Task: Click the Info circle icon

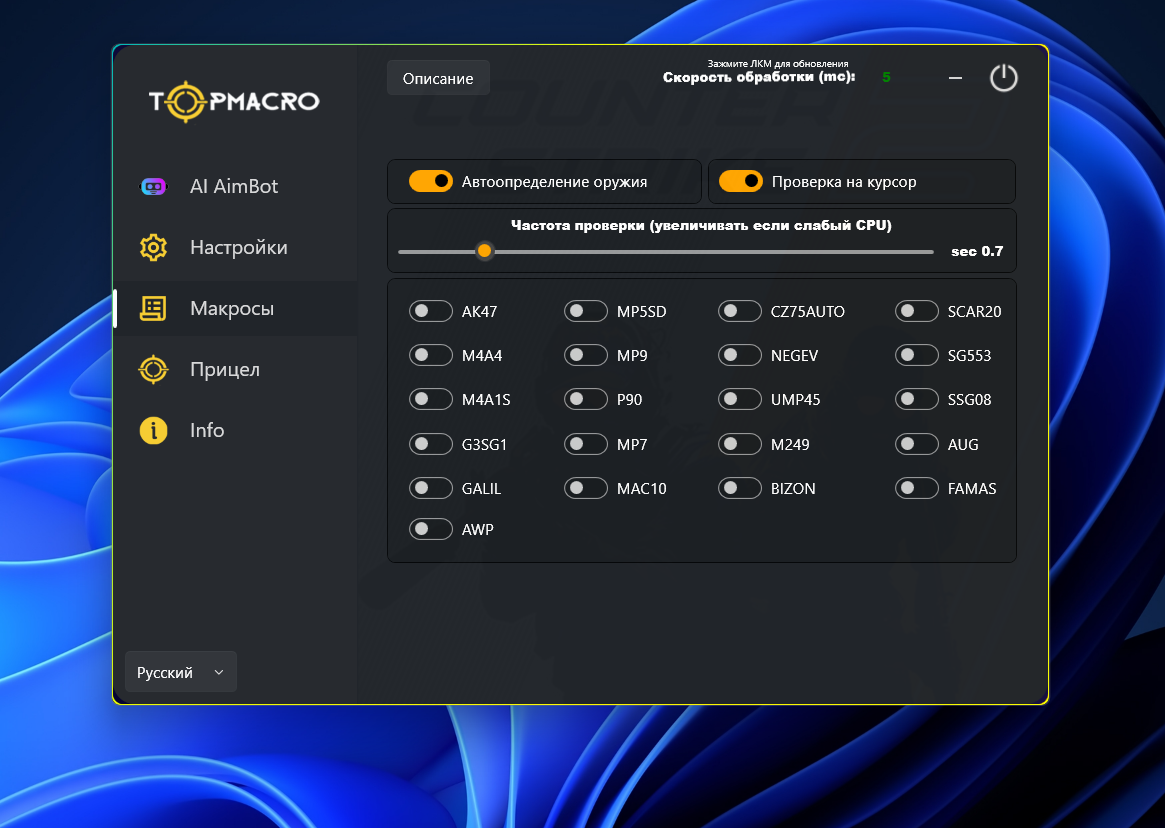Action: point(154,430)
